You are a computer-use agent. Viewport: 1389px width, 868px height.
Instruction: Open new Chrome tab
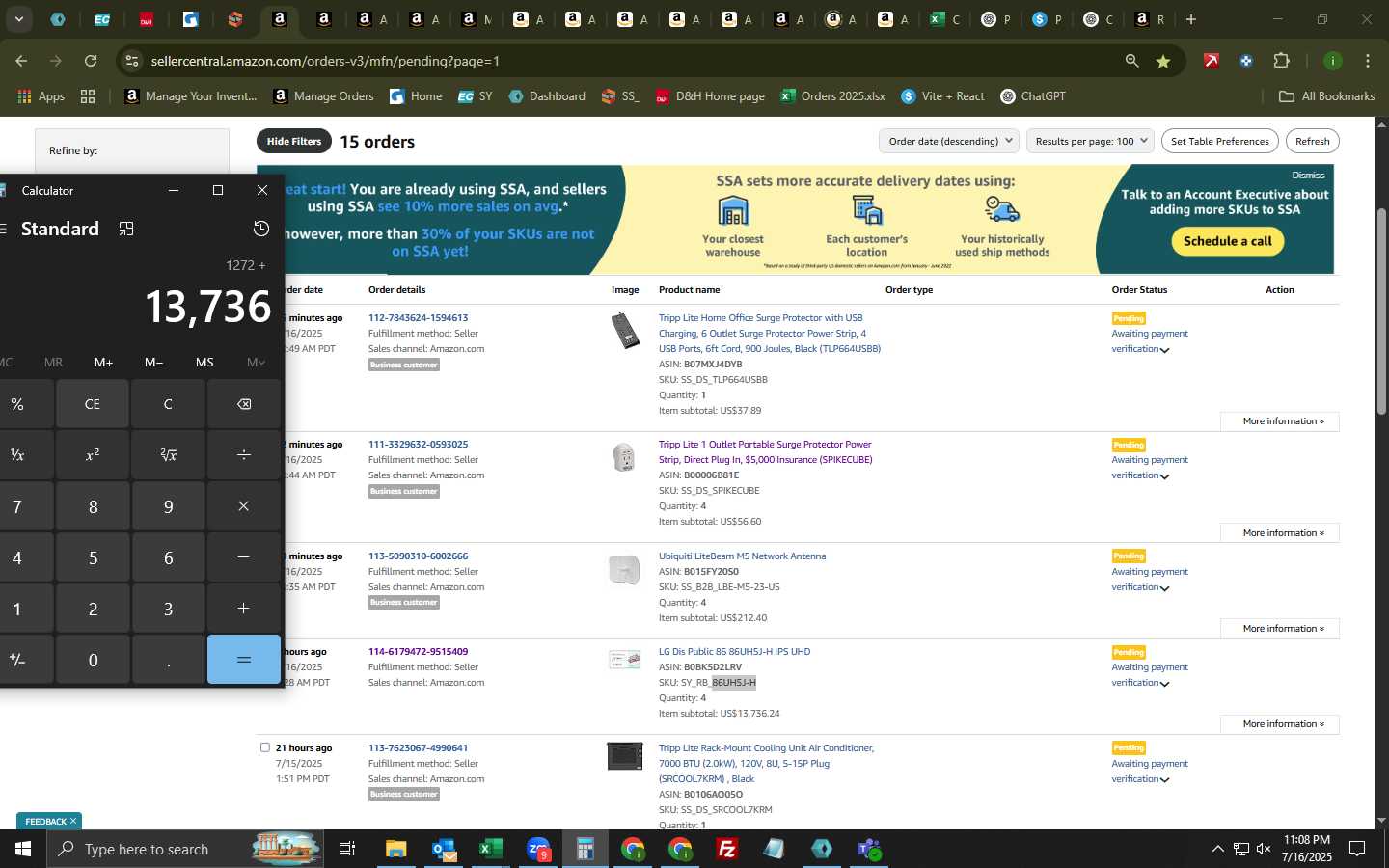1191,19
